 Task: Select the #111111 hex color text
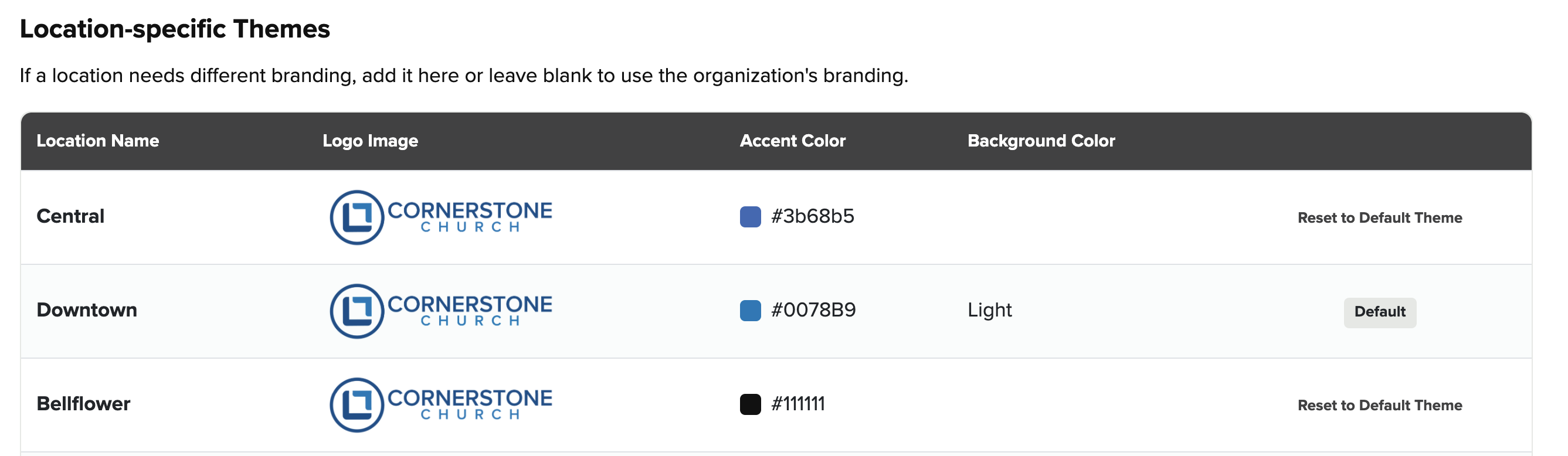click(798, 404)
